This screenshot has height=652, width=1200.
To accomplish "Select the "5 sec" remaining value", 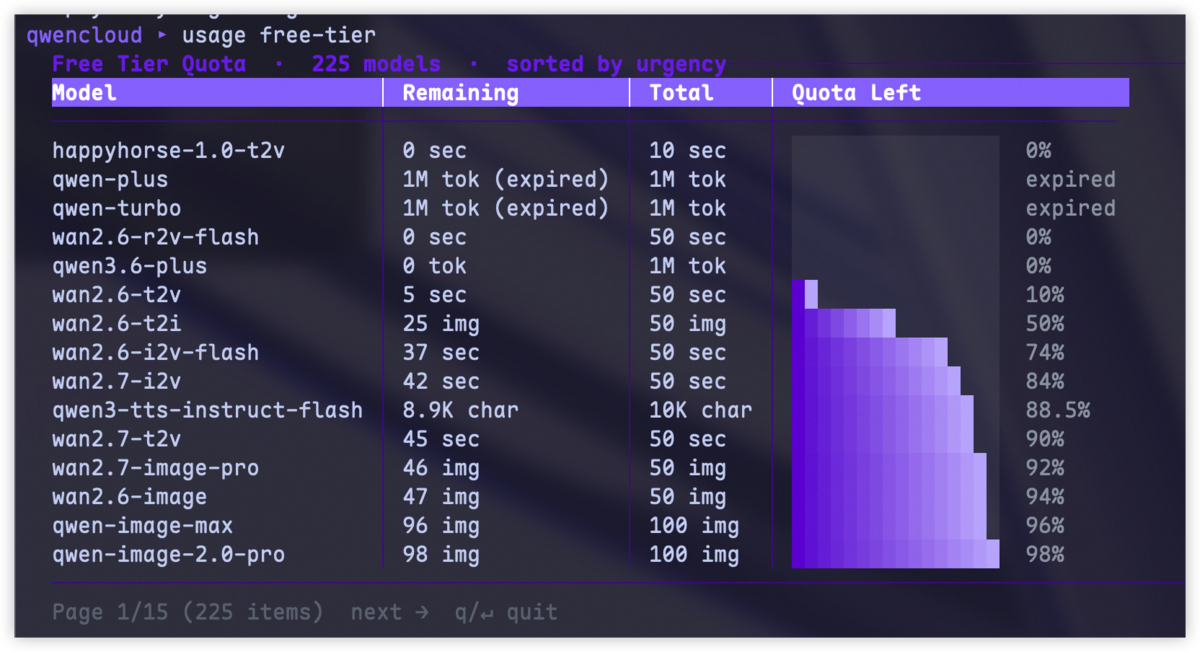I will [x=435, y=296].
